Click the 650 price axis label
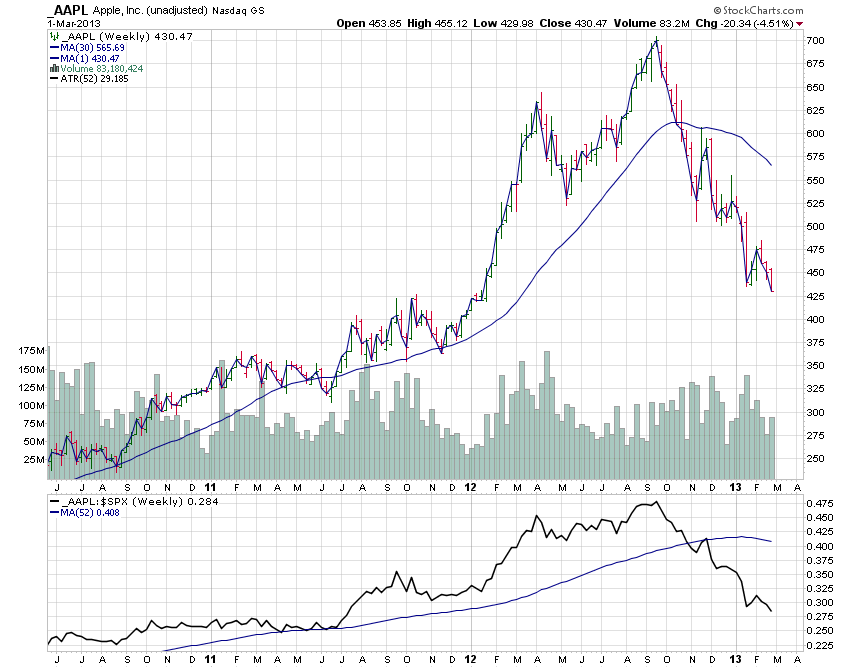 tap(815, 87)
